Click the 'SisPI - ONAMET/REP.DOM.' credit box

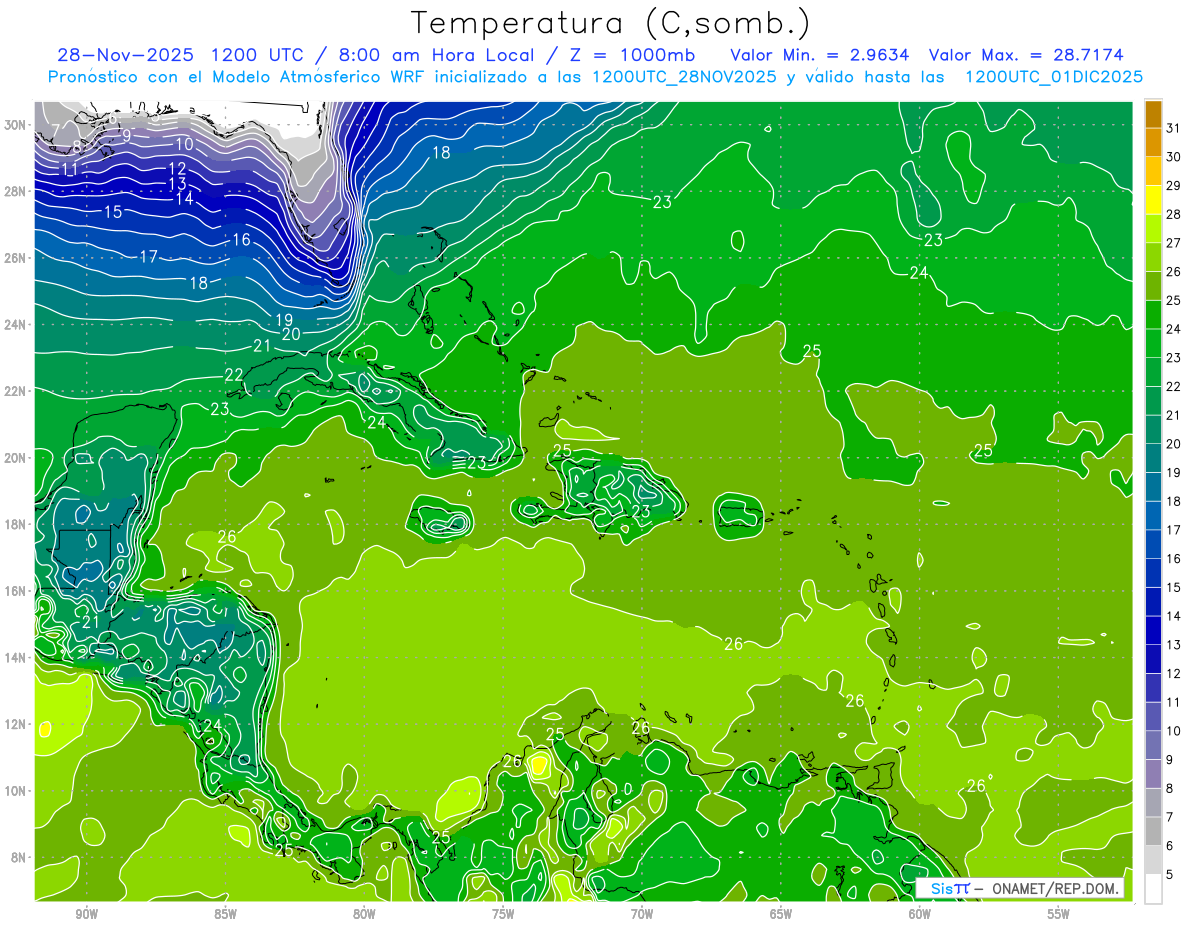point(1019,888)
